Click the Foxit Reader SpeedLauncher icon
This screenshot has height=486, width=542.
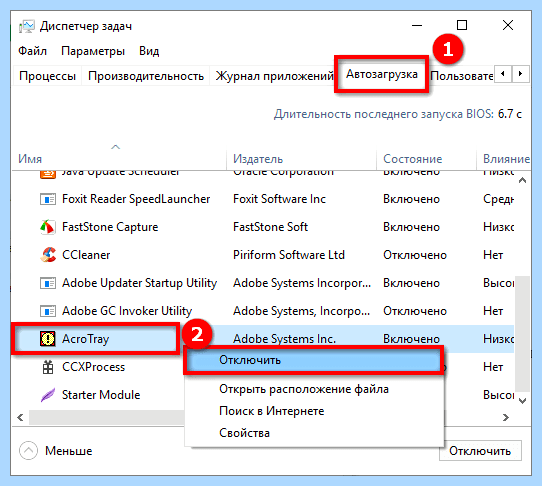click(48, 199)
